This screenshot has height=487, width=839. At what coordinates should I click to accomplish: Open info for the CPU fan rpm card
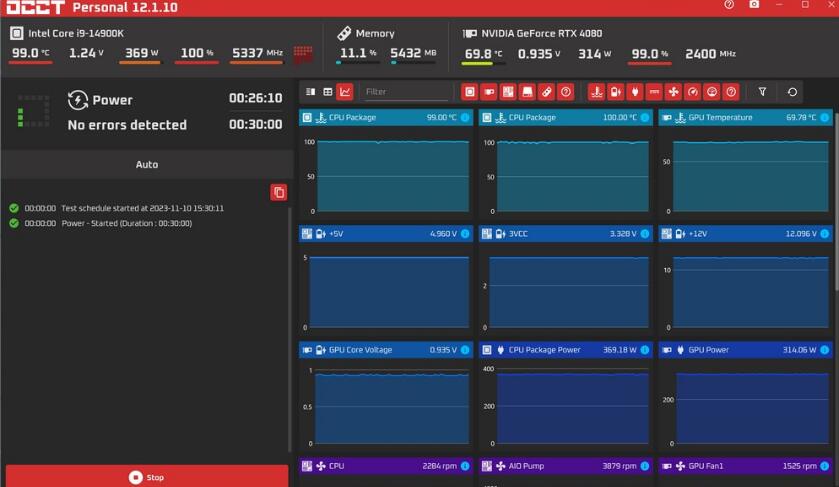pos(465,466)
